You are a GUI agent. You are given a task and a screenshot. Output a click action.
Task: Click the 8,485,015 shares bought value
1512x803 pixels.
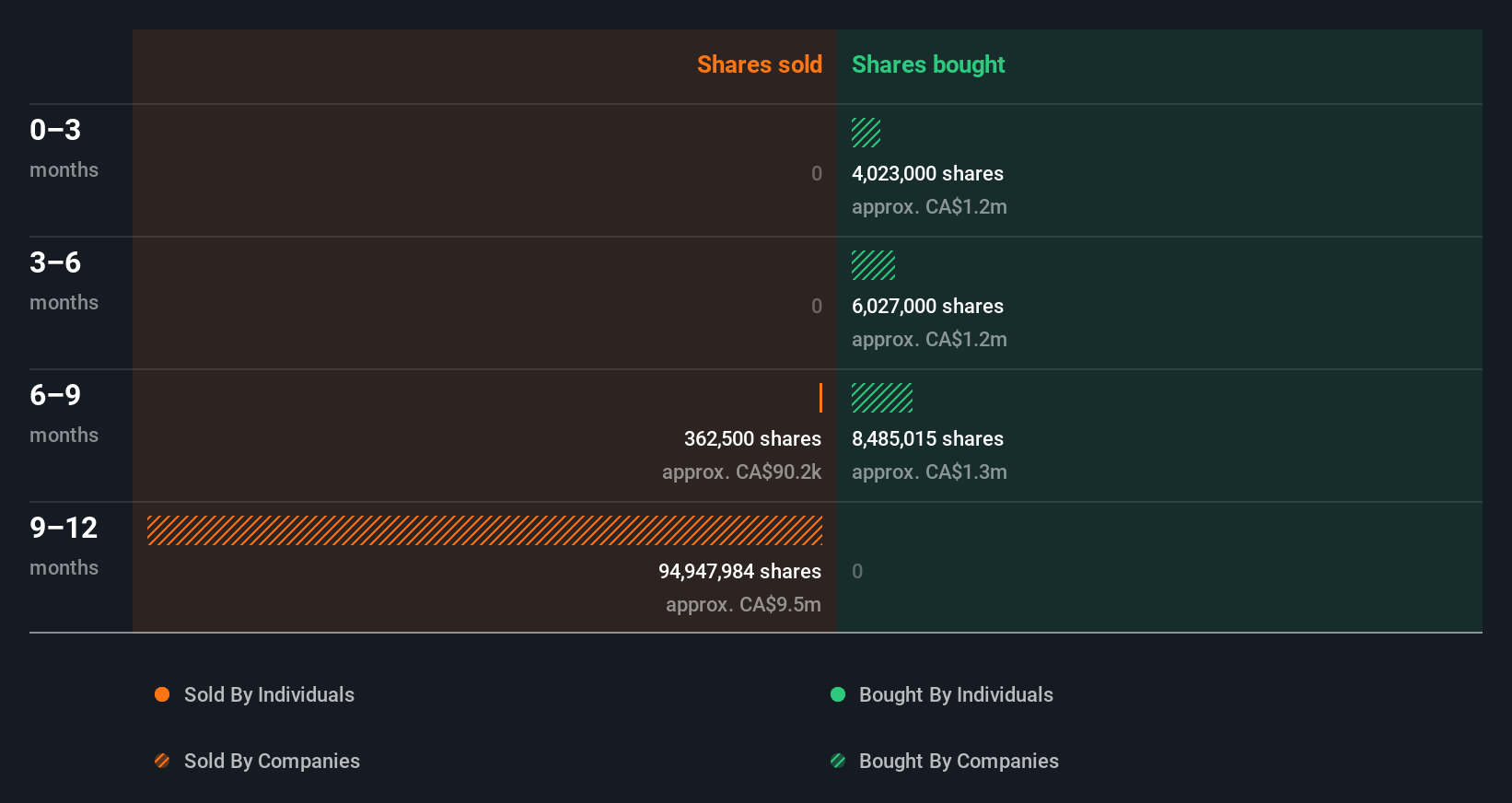coord(927,438)
